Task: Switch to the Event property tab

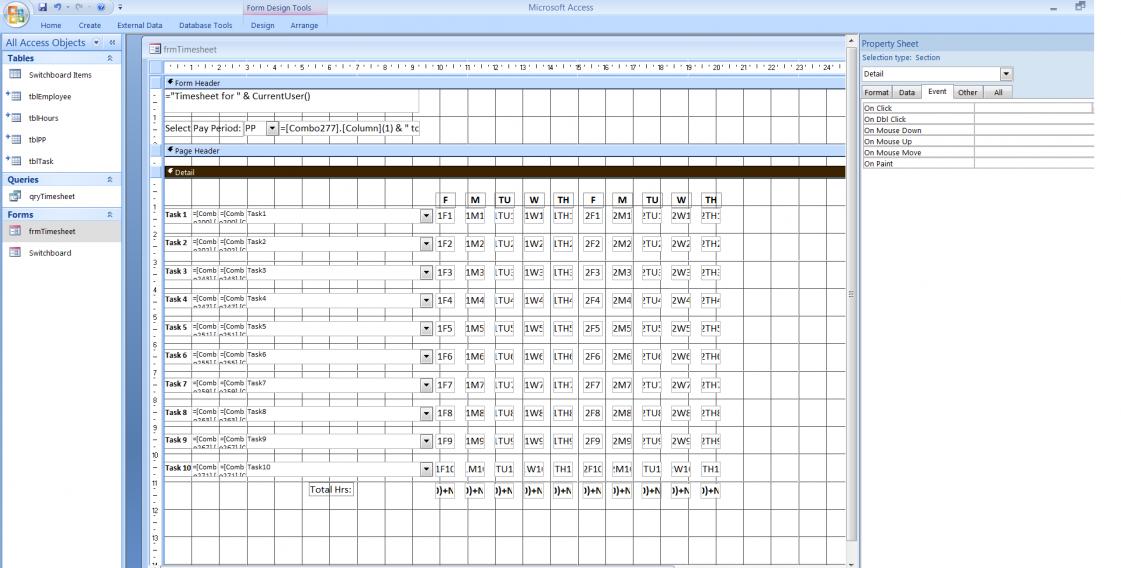Action: coord(937,92)
